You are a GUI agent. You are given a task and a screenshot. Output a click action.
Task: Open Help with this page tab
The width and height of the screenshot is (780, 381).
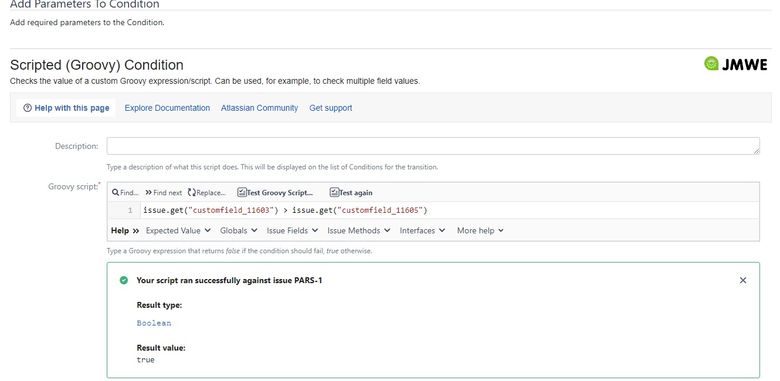[x=66, y=108]
